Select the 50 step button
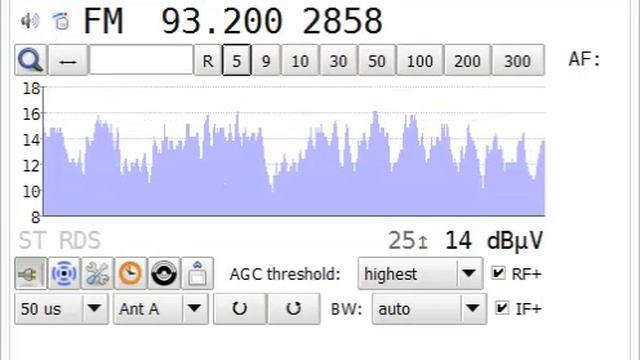 pos(377,60)
